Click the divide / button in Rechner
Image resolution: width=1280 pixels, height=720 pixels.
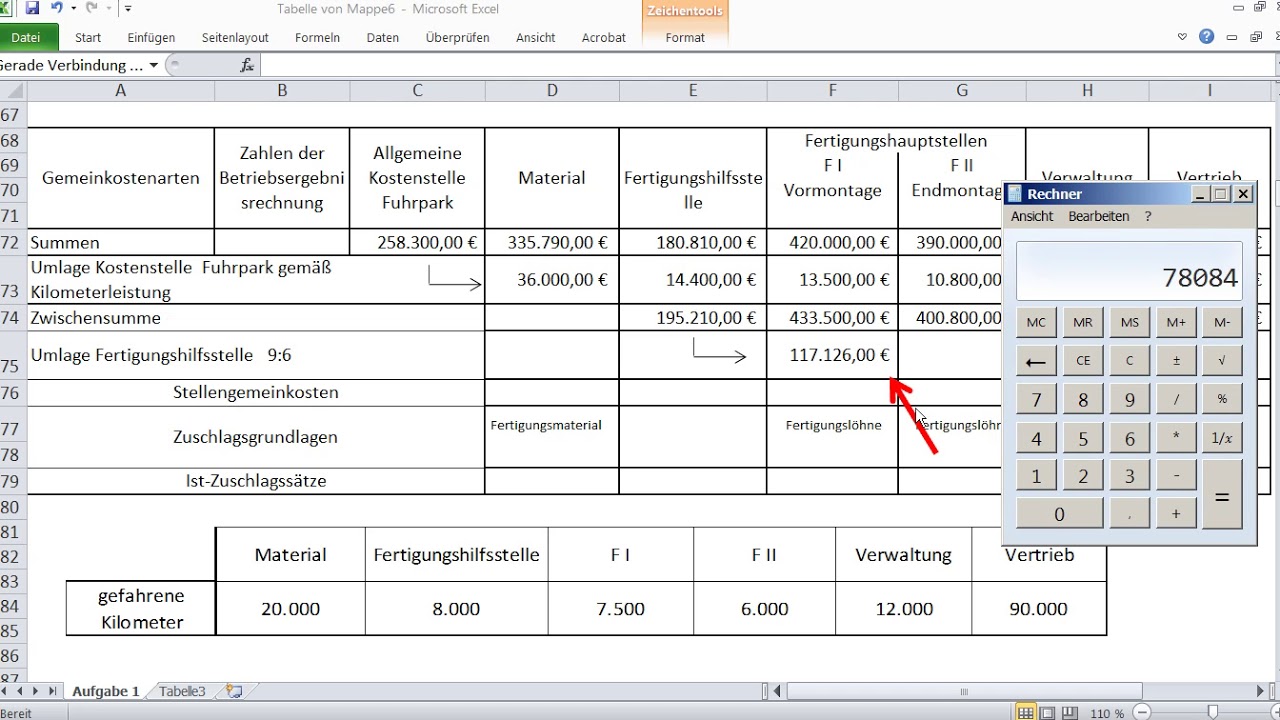point(1176,399)
